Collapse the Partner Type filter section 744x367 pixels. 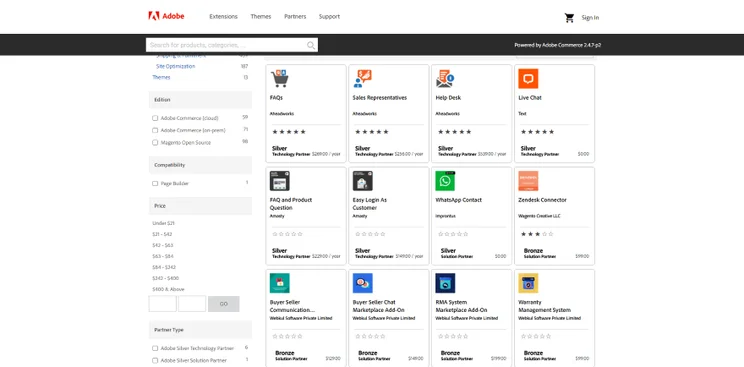coord(200,329)
